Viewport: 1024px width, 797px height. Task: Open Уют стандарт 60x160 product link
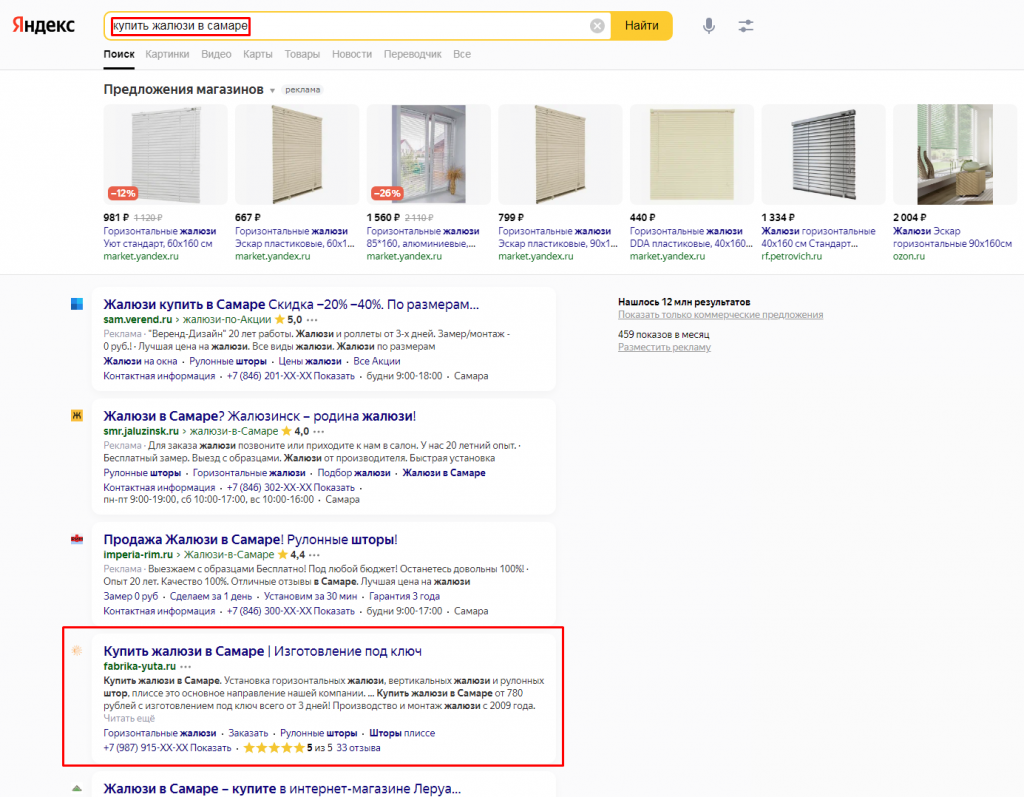(x=159, y=237)
